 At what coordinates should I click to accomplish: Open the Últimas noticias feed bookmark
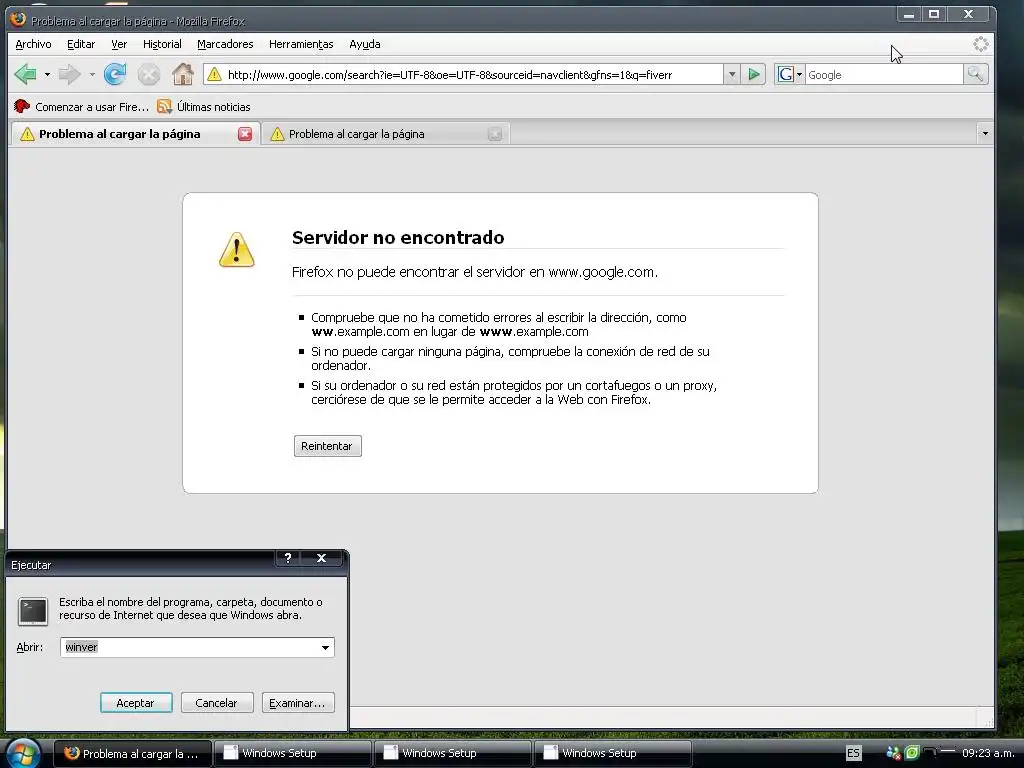click(204, 106)
